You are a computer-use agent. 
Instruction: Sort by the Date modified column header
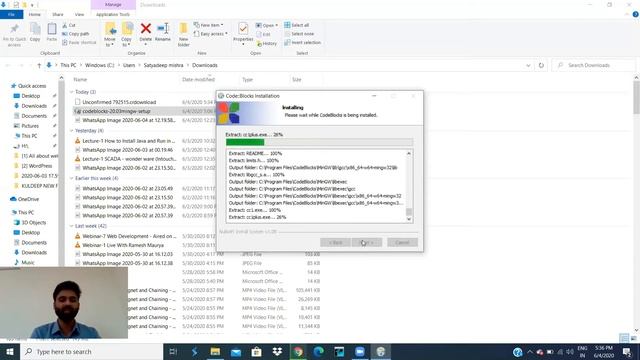(x=198, y=80)
